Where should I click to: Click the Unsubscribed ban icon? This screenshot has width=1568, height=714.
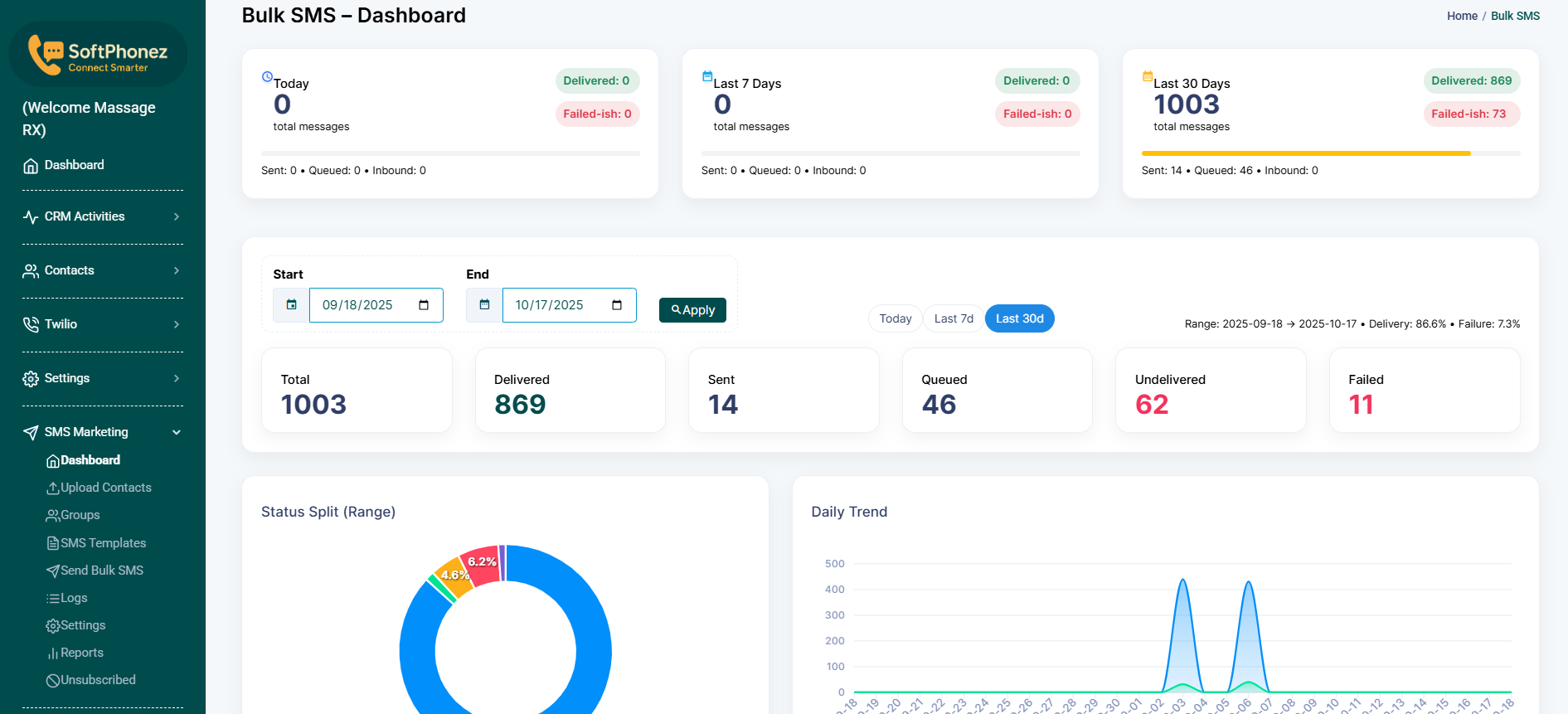coord(52,681)
